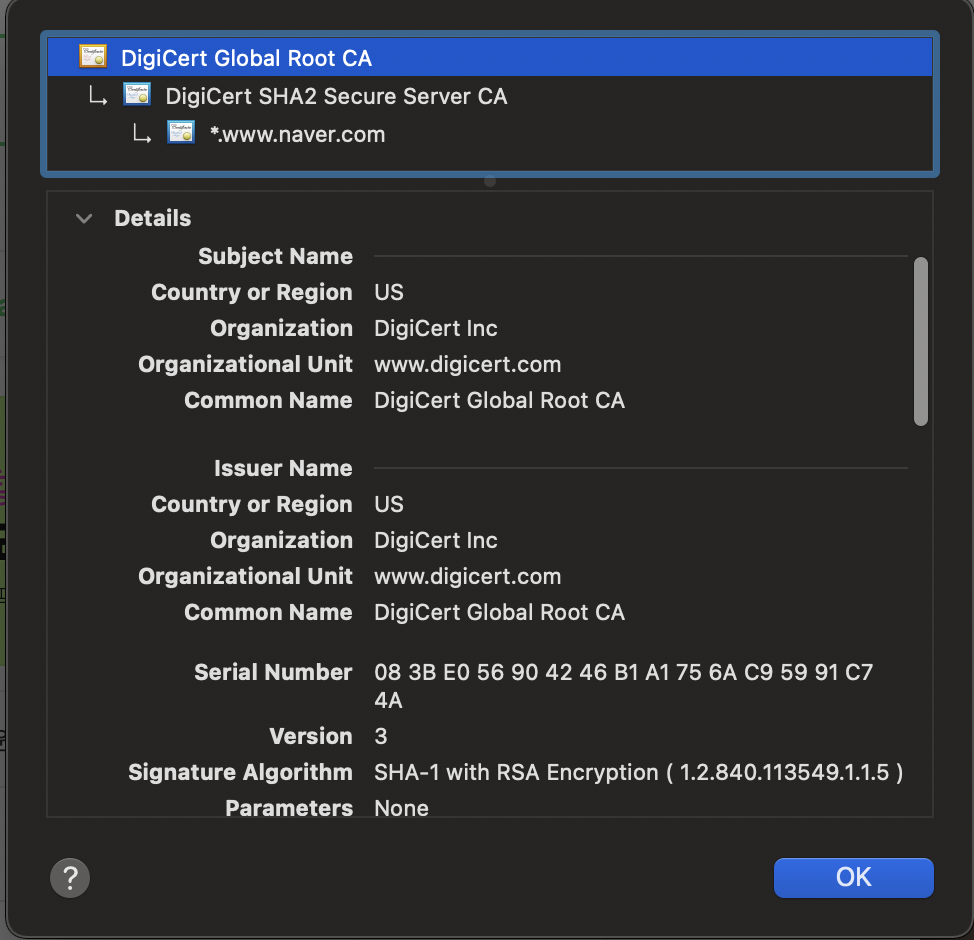
Task: Click the DigiCert Global Root CA certificate icon
Action: tap(93, 57)
